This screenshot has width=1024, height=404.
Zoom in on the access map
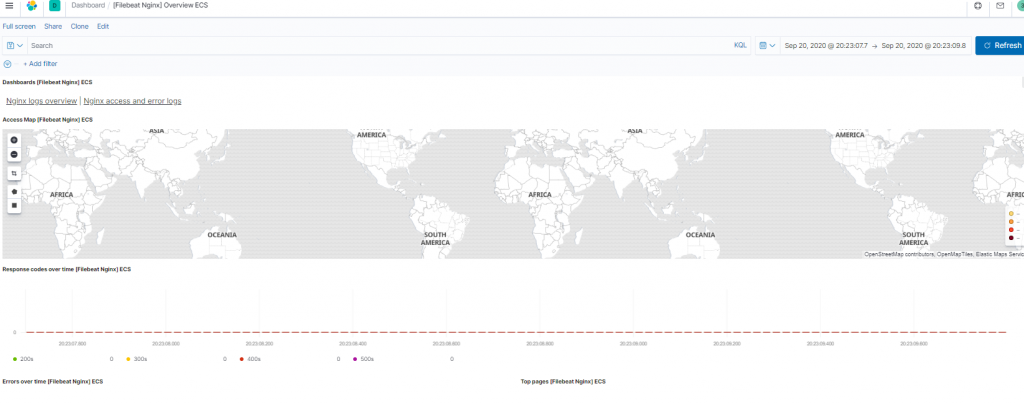(x=14, y=140)
